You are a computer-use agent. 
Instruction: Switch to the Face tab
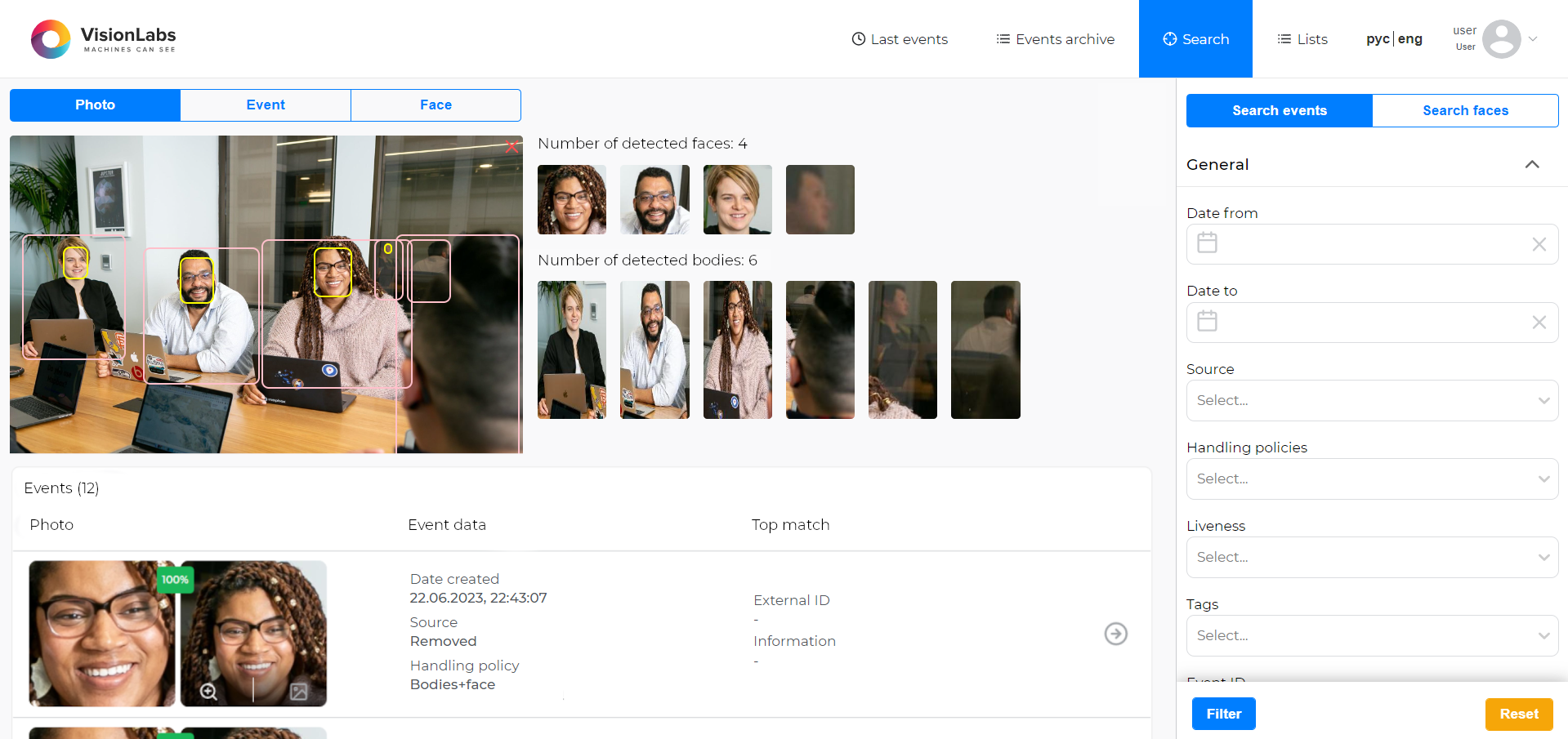[x=436, y=105]
